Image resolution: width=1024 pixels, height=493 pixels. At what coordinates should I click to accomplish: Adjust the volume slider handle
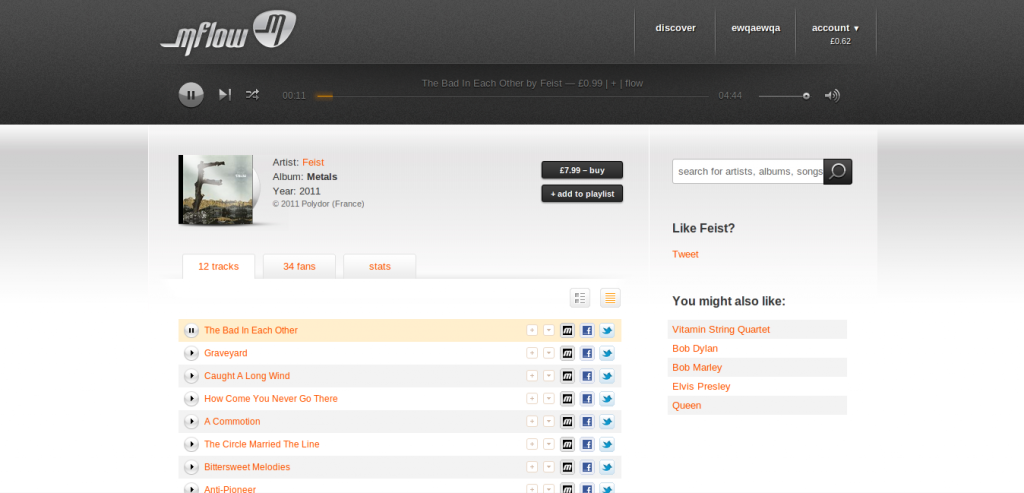pyautogui.click(x=807, y=96)
